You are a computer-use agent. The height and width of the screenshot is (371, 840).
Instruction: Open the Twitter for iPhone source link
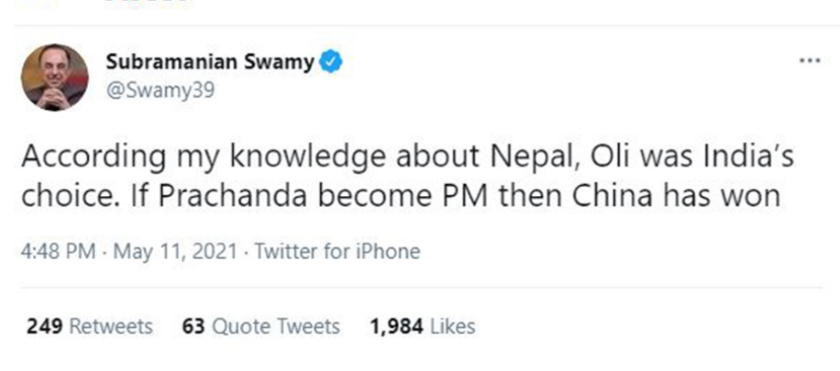point(337,251)
